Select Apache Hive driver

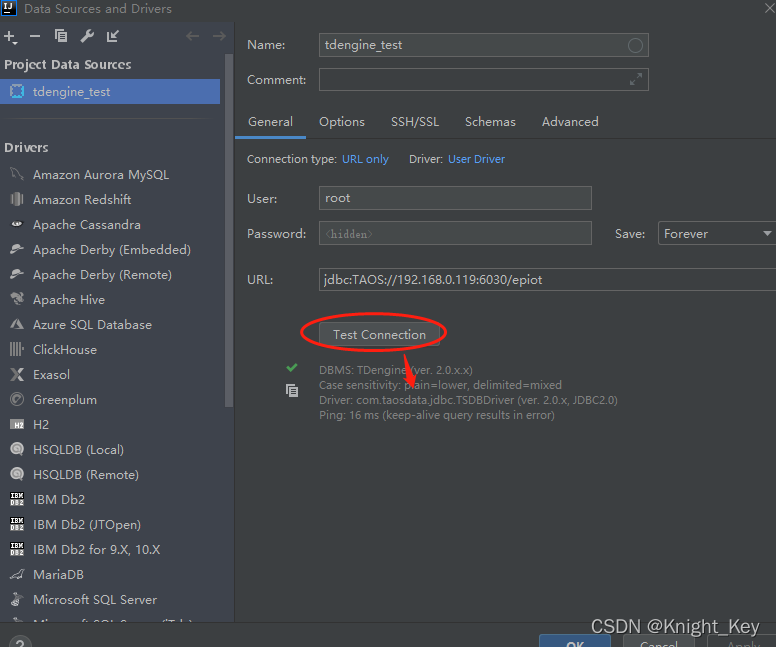pos(69,299)
